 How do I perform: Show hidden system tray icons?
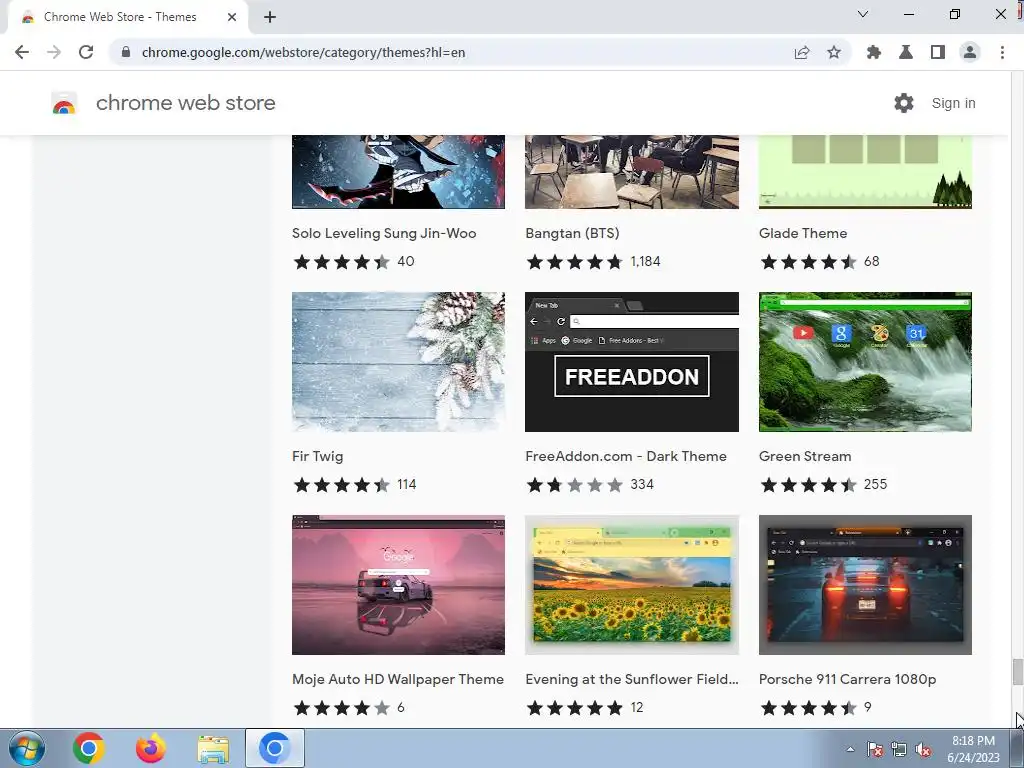click(850, 749)
